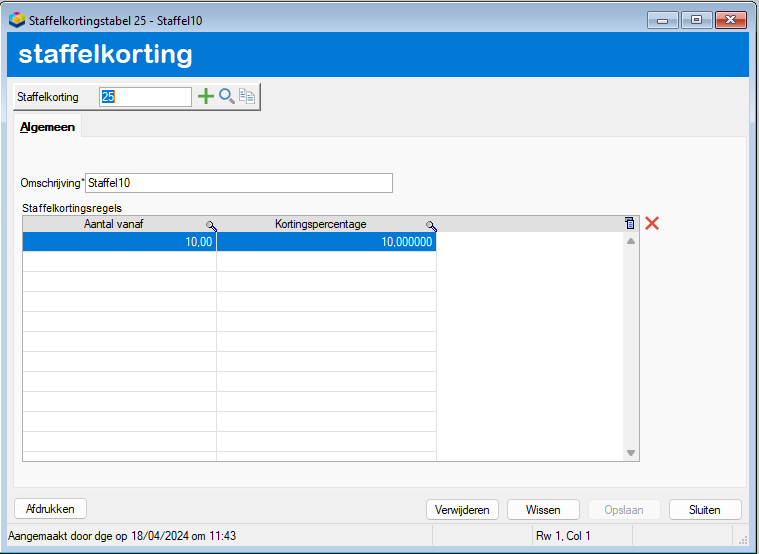759x554 pixels.
Task: Click the filter magnifier in Kortingspercentage header
Action: [x=431, y=226]
